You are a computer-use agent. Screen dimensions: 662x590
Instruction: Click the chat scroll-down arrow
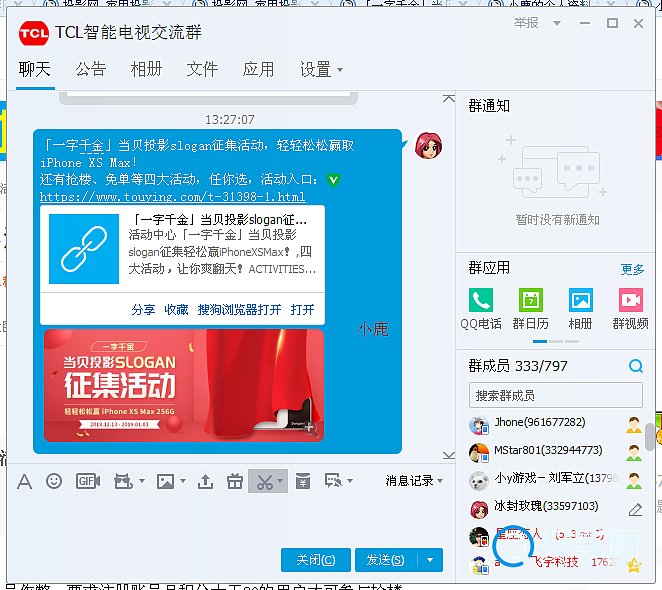(449, 455)
